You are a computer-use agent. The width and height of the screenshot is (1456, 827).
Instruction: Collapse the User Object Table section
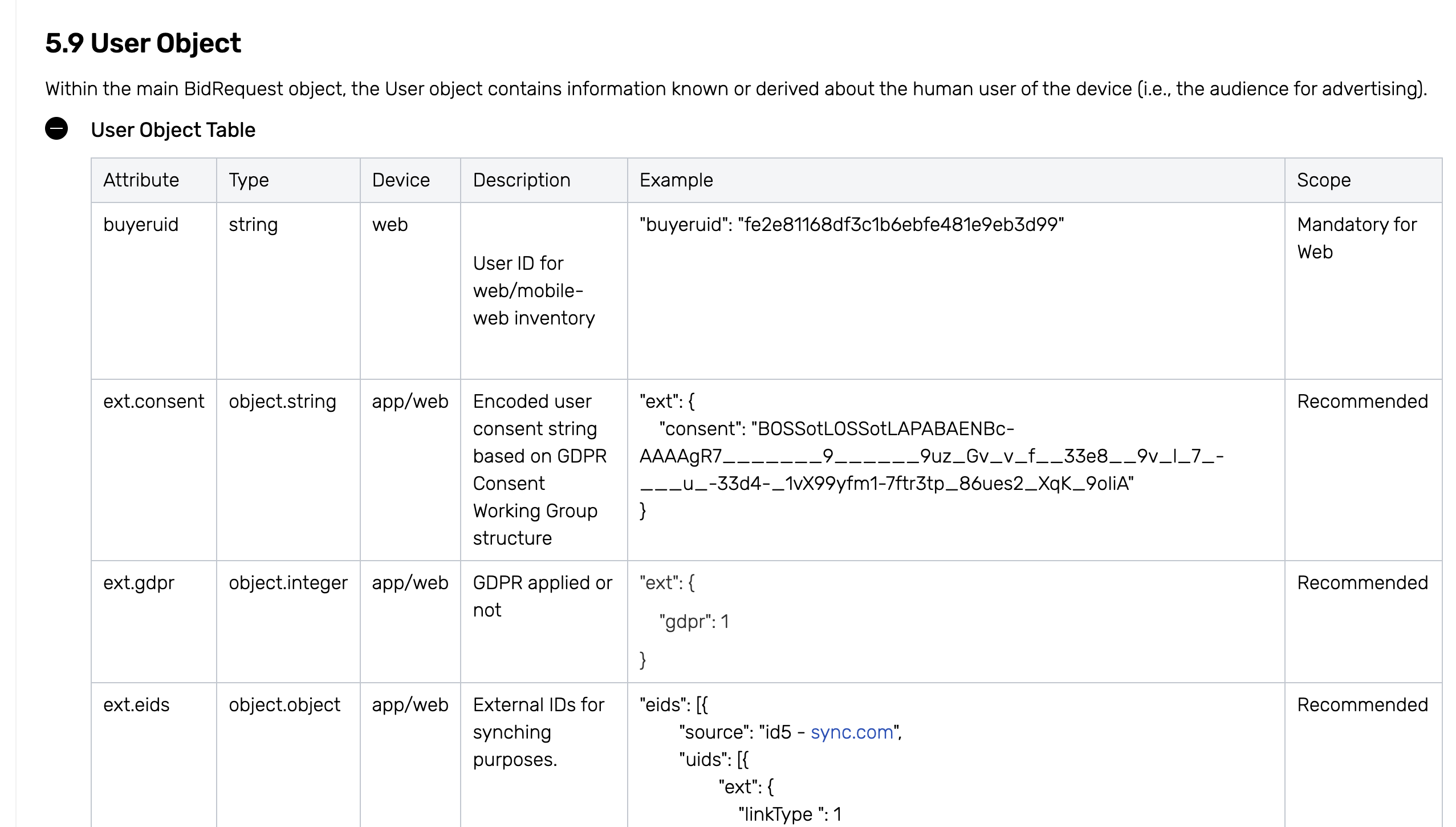tap(56, 129)
